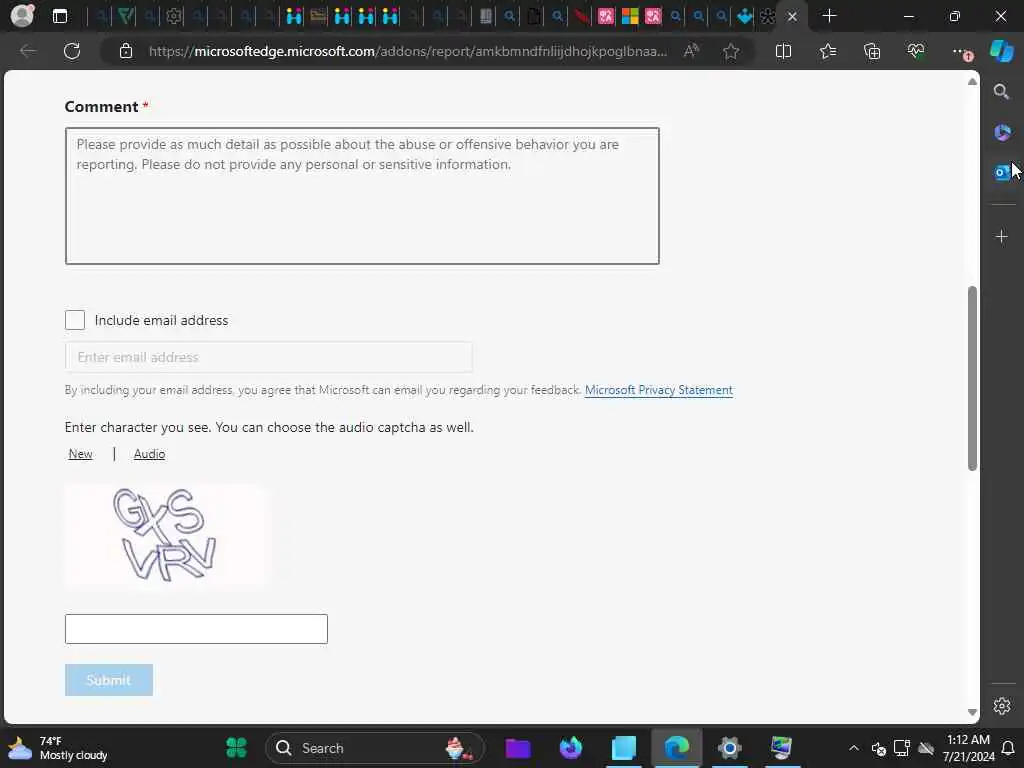Switch to the Microsoft logo tab
1024x768 pixels.
[x=630, y=16]
